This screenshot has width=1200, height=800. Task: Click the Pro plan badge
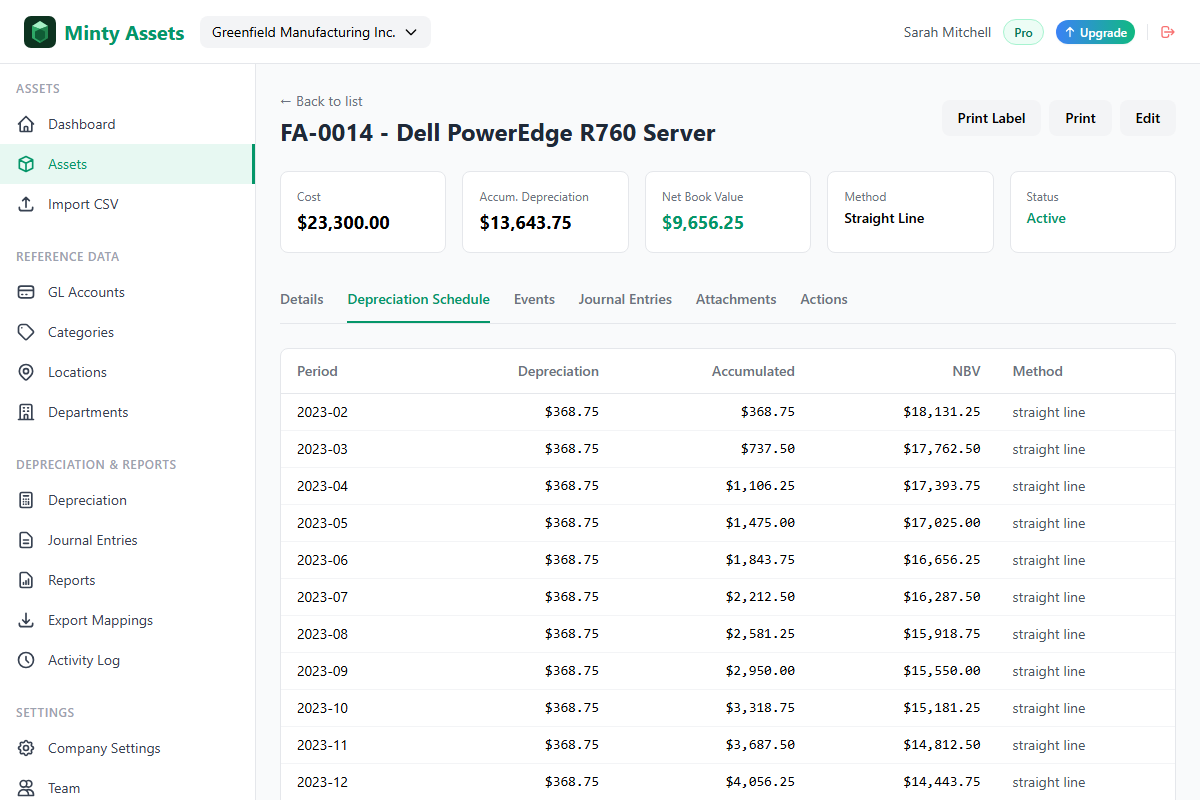pyautogui.click(x=1023, y=32)
